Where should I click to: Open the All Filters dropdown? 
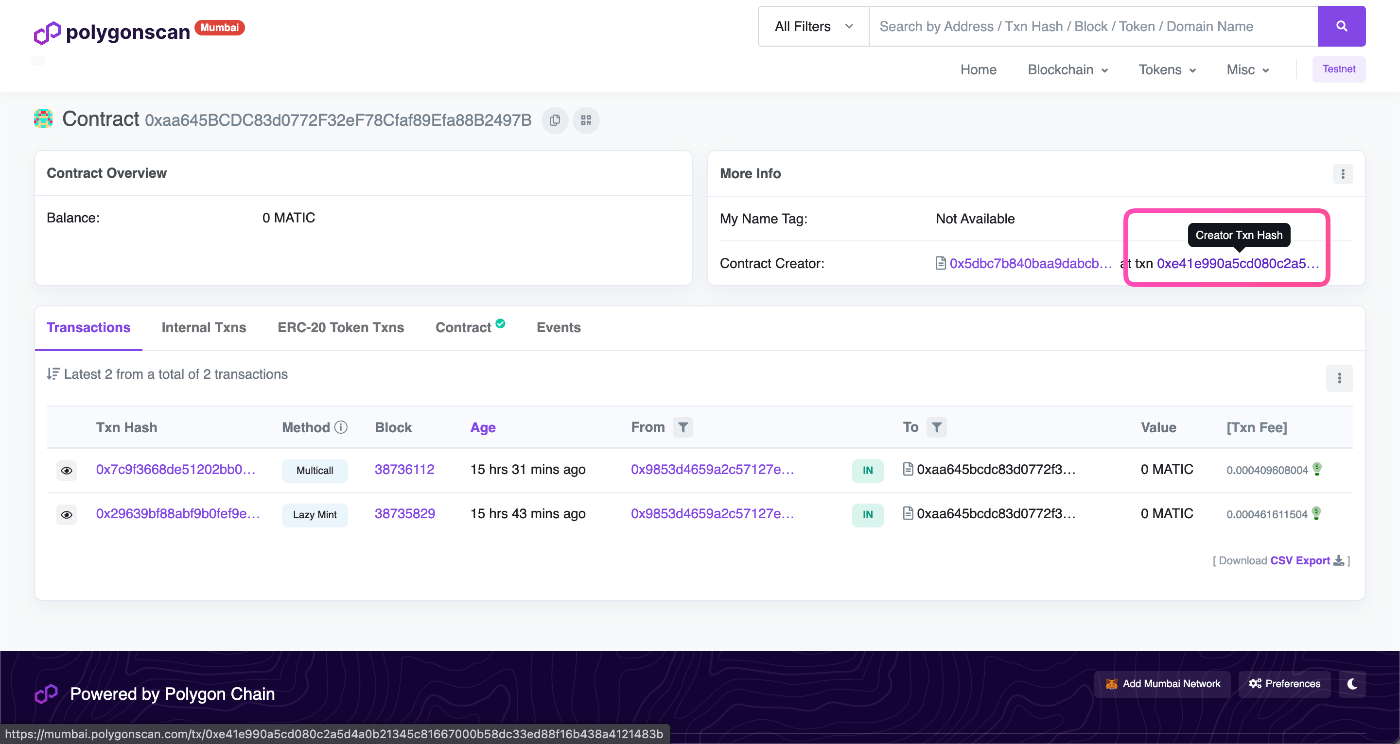pos(814,27)
